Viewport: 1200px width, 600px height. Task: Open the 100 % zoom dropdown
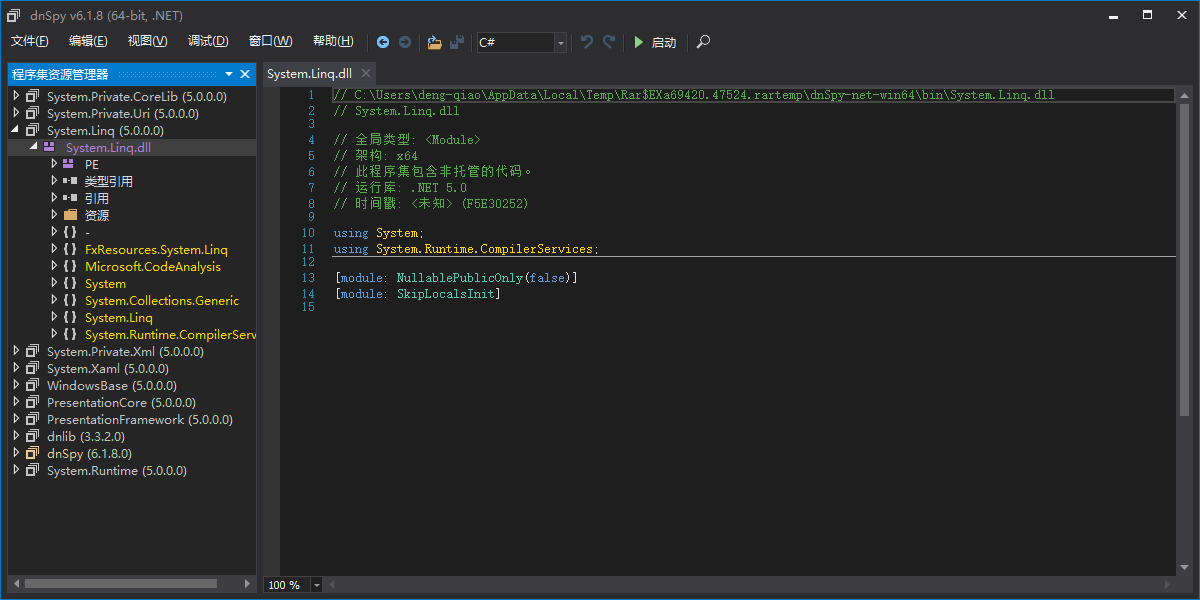click(x=317, y=585)
